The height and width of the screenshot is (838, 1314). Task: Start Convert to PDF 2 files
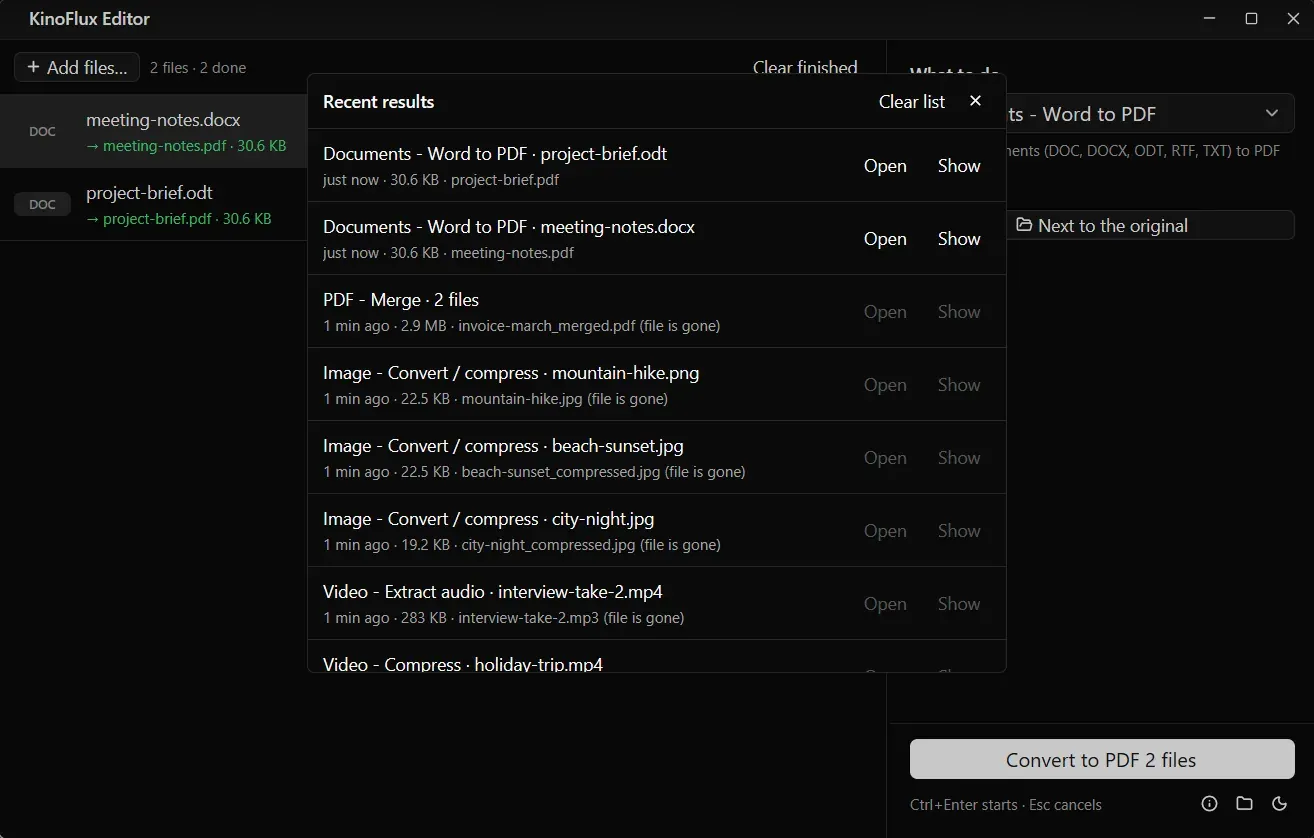click(1102, 760)
